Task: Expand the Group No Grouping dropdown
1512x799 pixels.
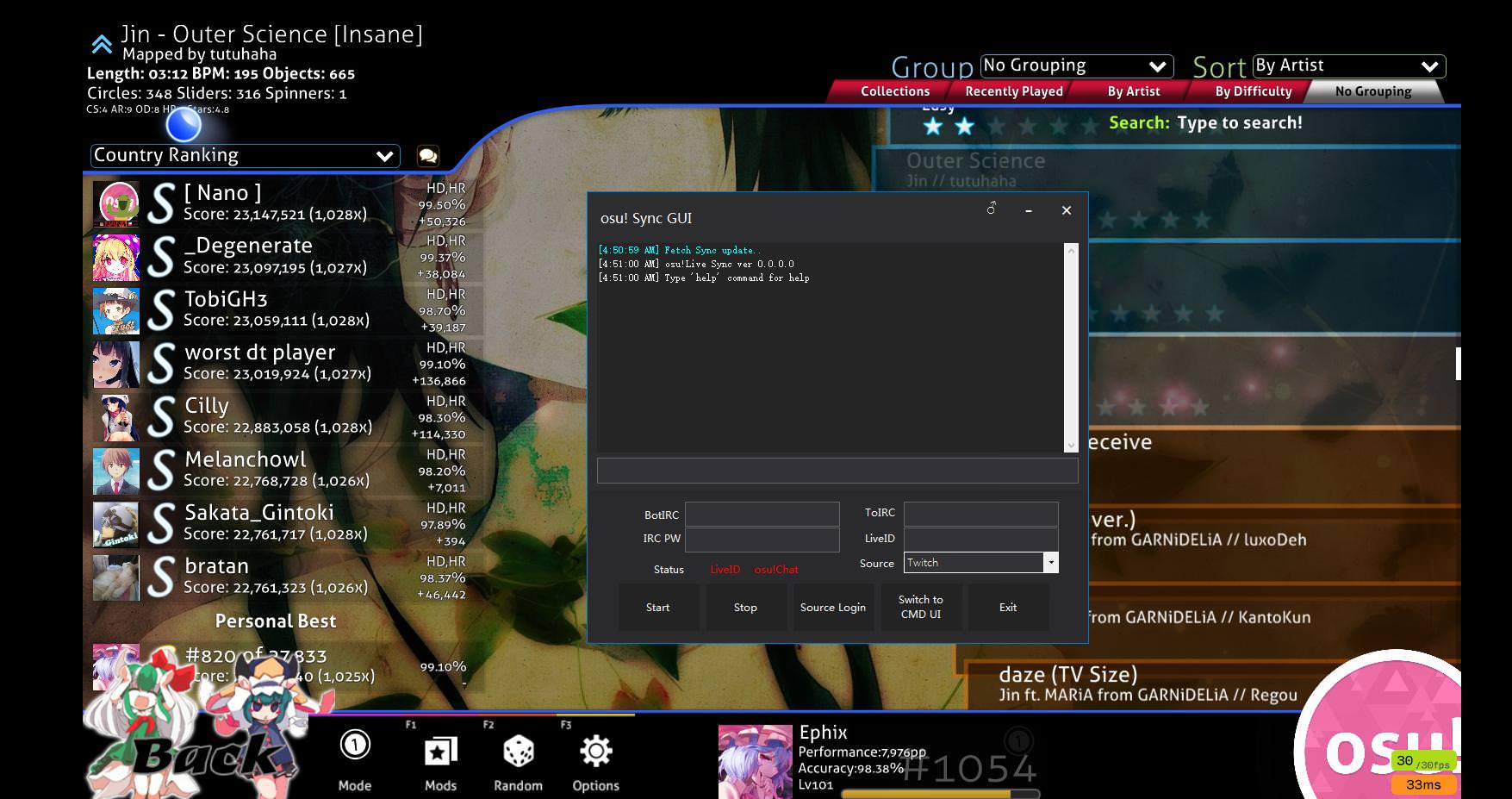Action: pos(1077,66)
